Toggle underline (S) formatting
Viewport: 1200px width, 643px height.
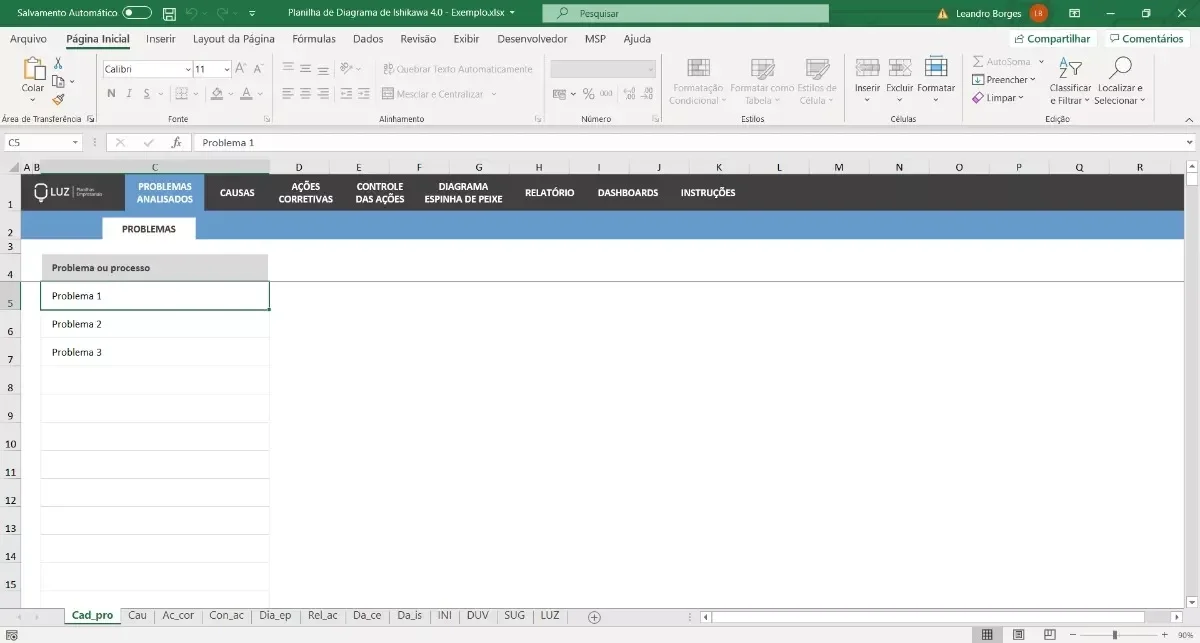147,94
